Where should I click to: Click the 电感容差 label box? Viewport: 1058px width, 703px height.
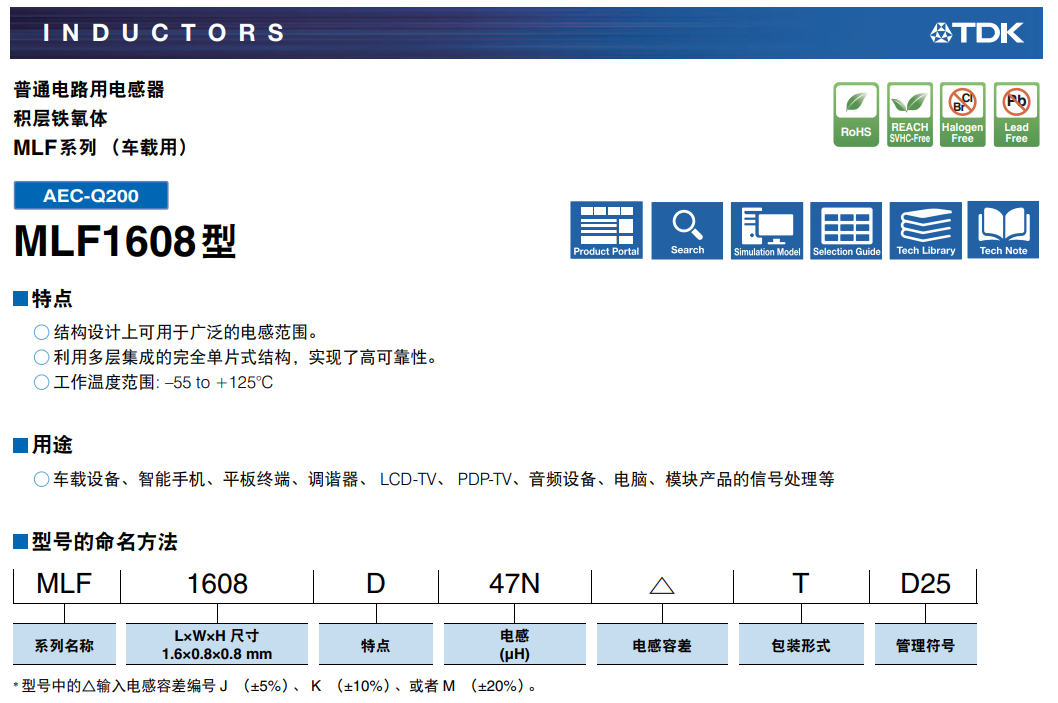662,645
